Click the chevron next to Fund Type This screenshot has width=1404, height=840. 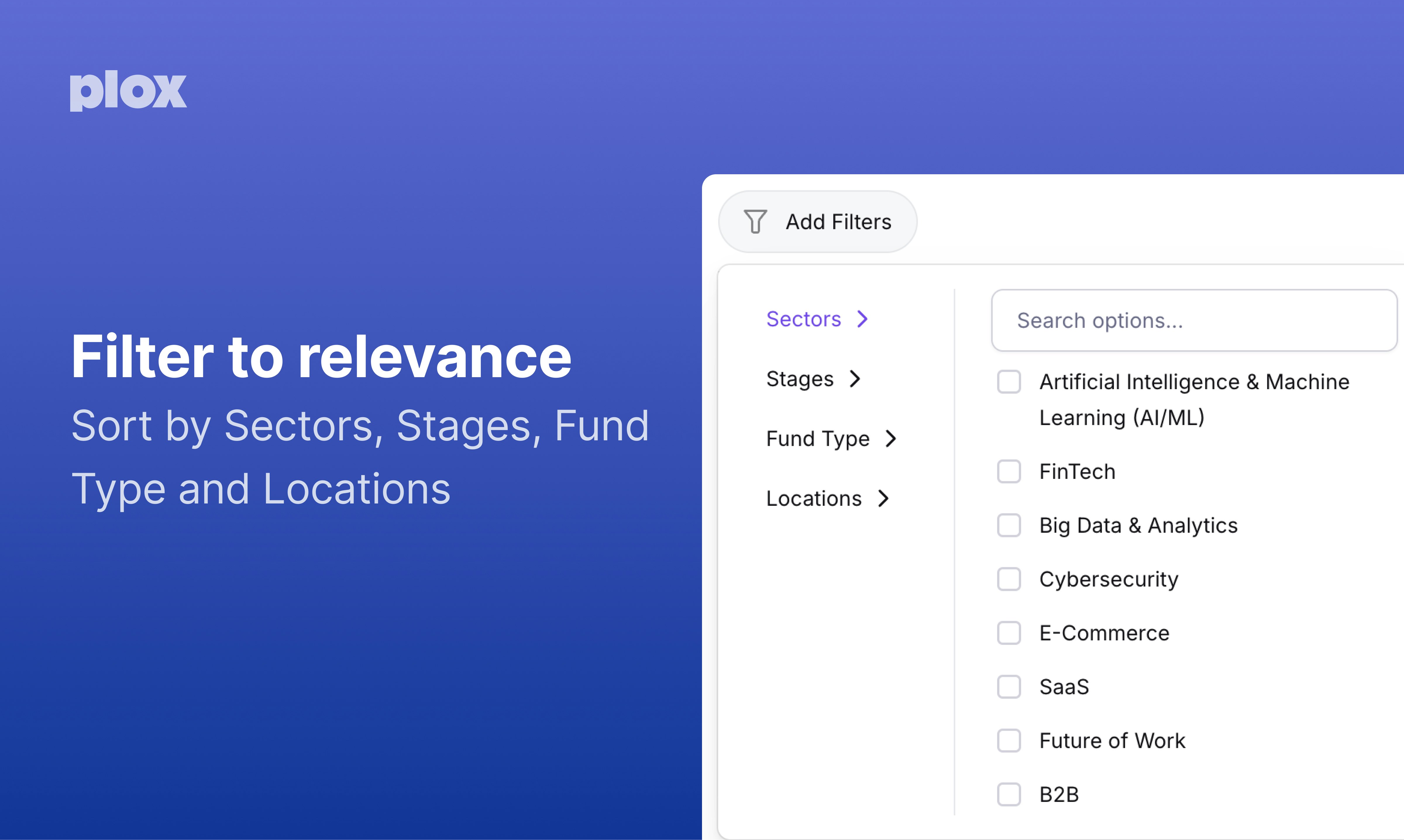(x=892, y=439)
